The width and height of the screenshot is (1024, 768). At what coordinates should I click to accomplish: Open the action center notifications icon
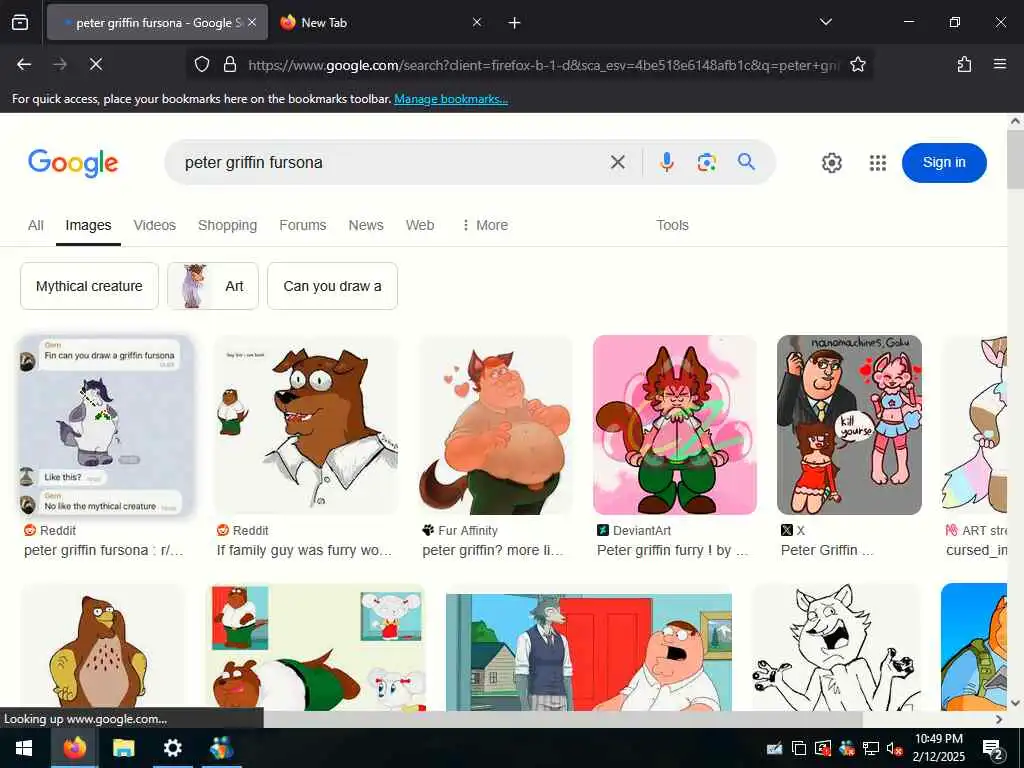click(992, 748)
